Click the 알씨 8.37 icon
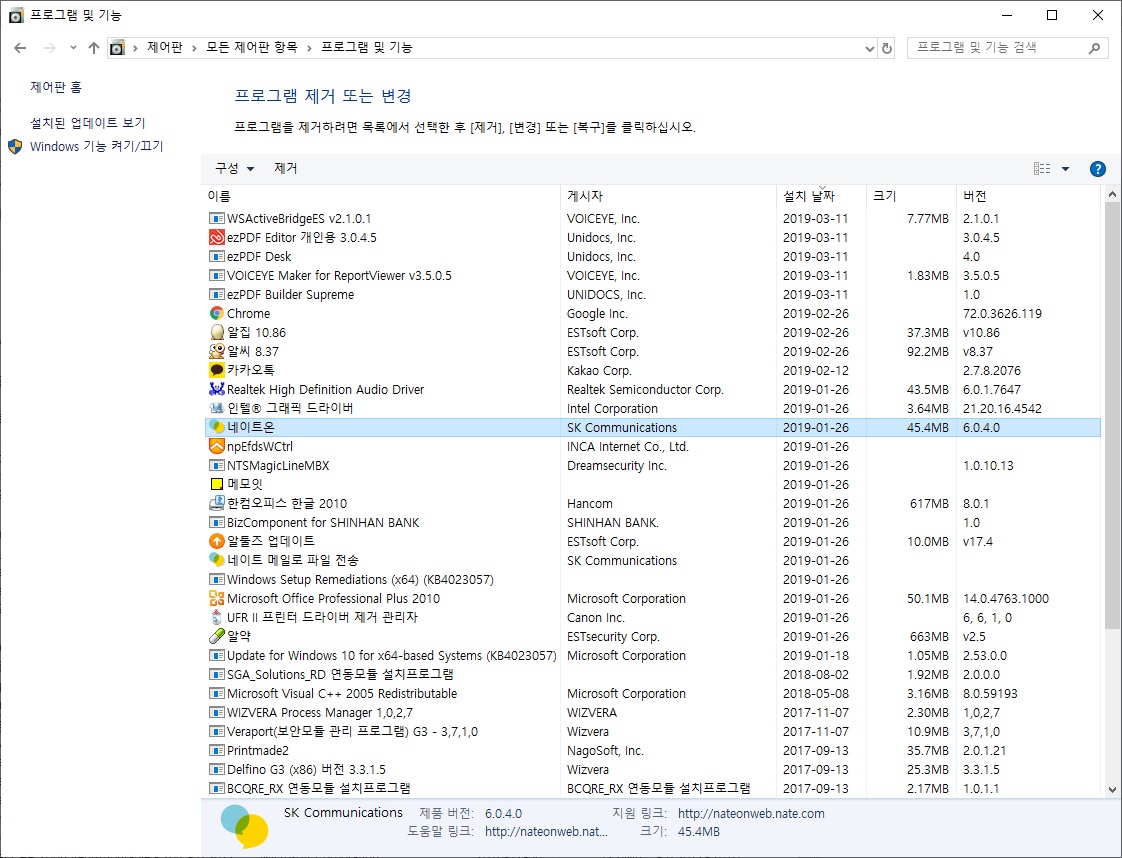The height and width of the screenshot is (858, 1122). 217,351
